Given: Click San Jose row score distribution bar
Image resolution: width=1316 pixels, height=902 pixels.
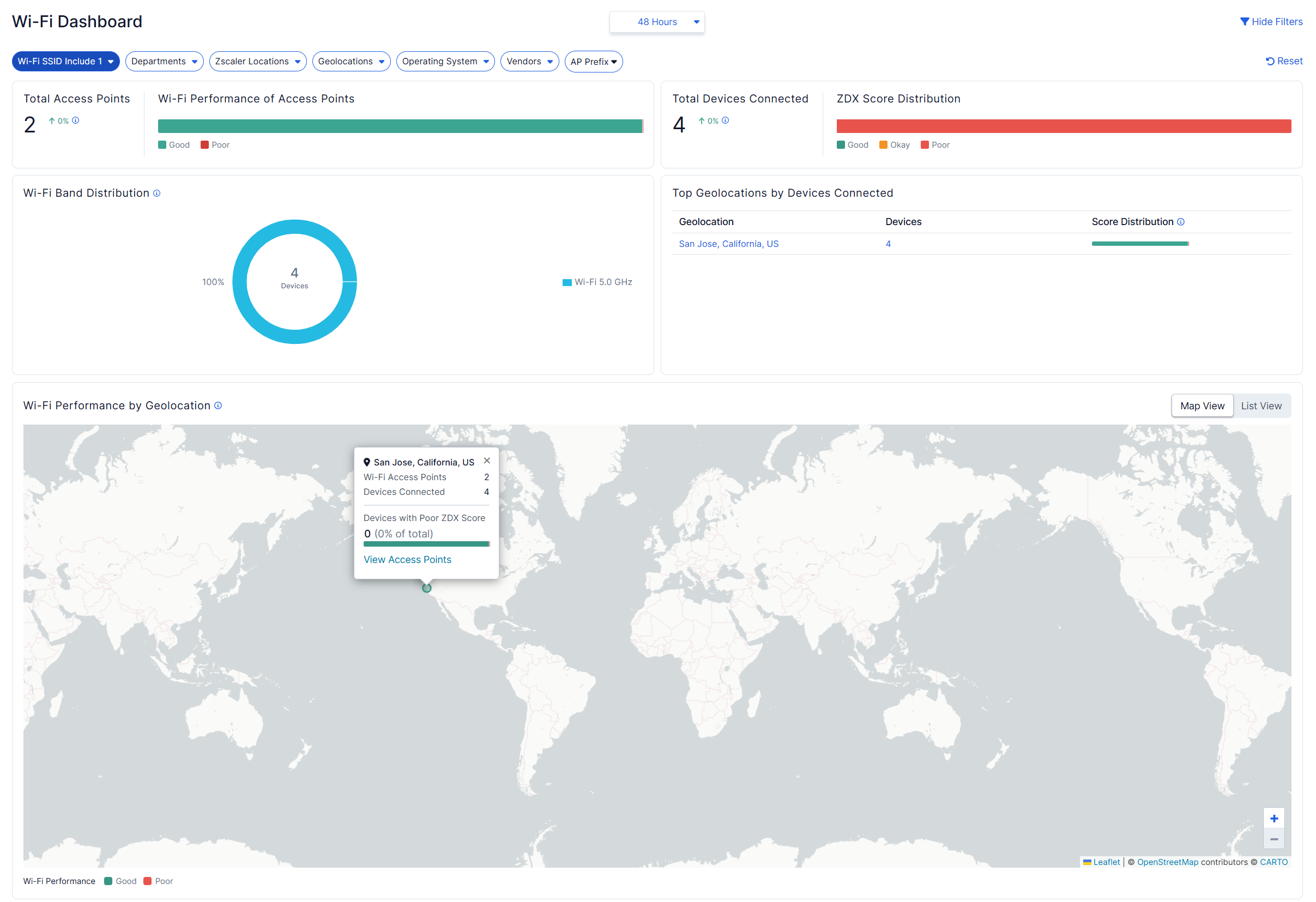Looking at the screenshot, I should [1140, 244].
